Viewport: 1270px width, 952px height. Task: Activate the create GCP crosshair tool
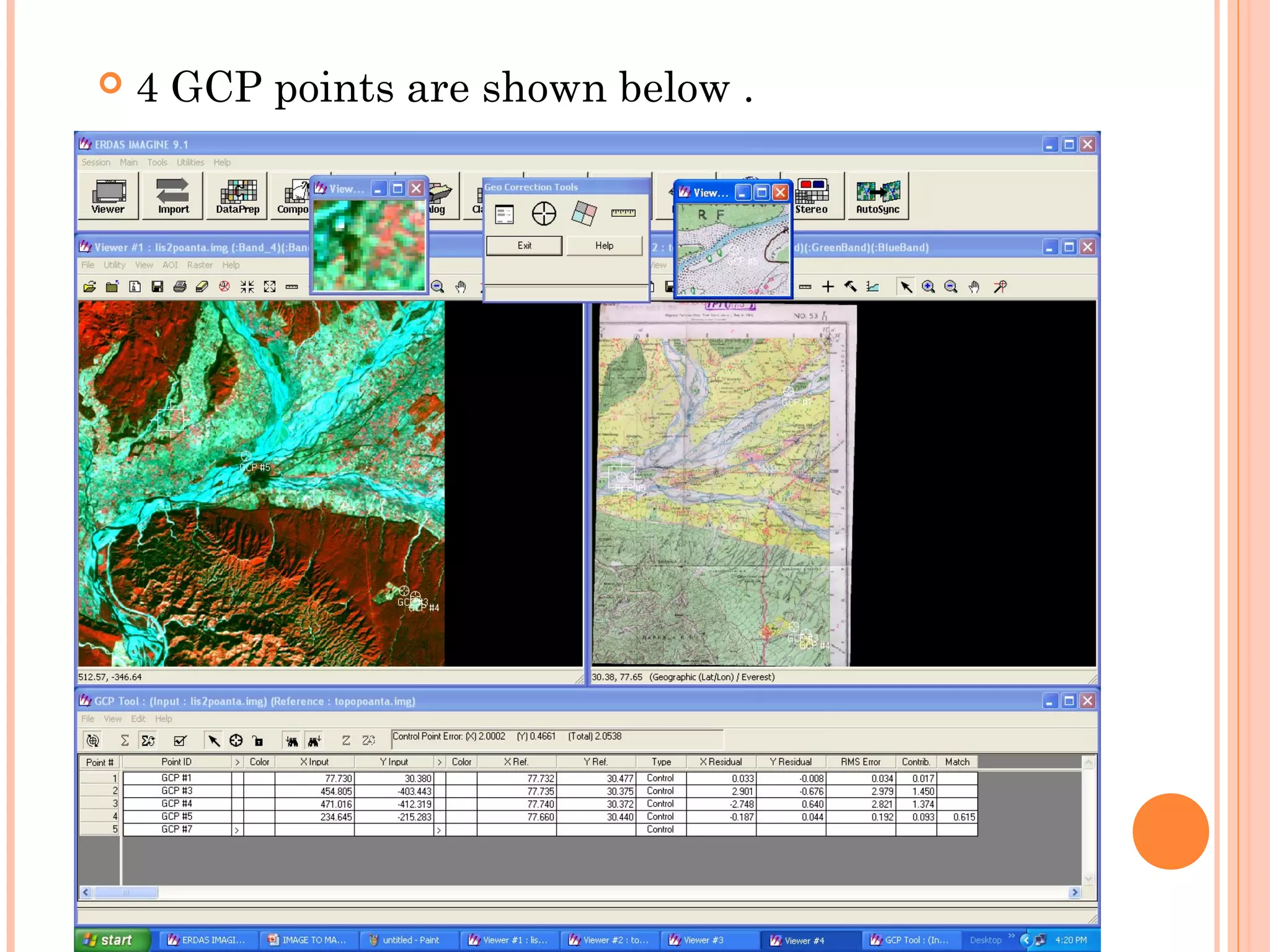236,741
